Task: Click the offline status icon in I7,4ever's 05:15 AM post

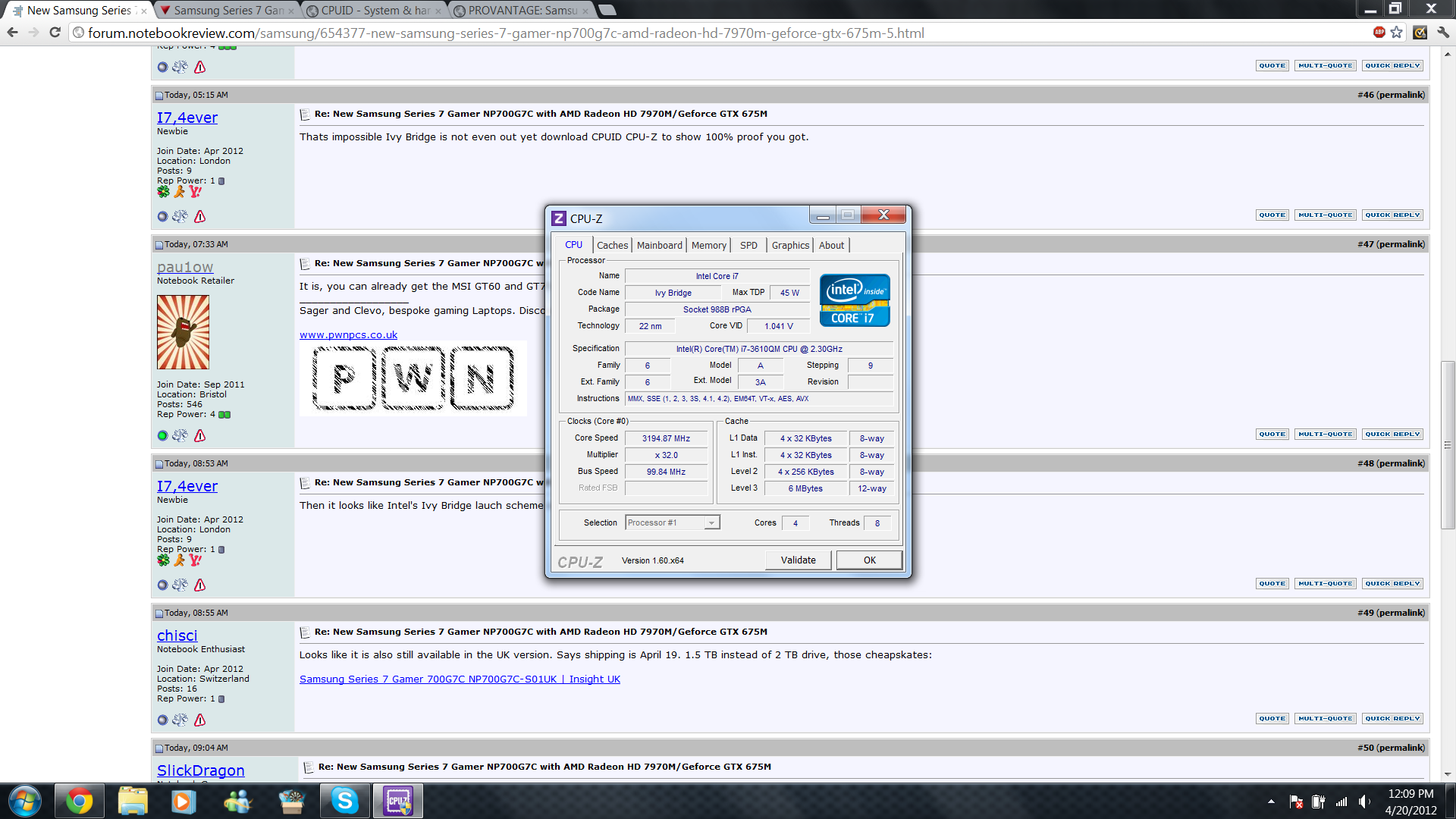Action: (162, 217)
